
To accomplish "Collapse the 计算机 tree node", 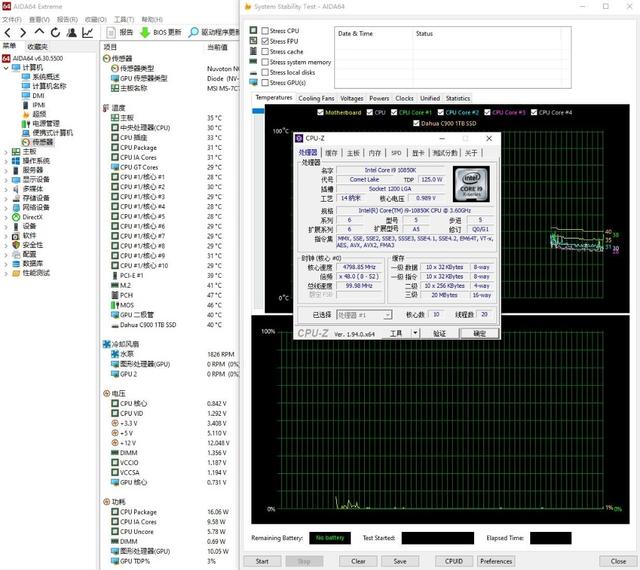I will (6, 68).
